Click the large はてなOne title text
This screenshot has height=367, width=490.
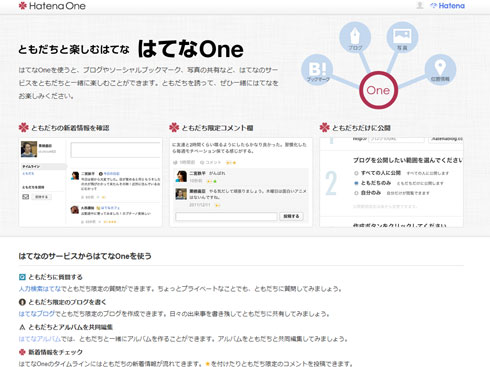tap(191, 49)
